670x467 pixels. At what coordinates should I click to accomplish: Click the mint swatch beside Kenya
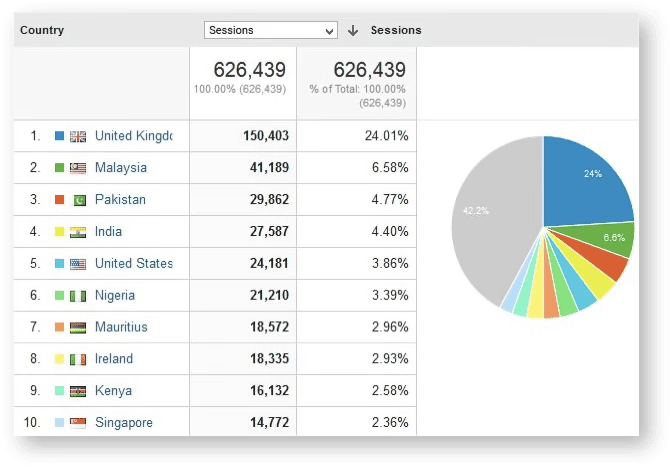(x=59, y=390)
